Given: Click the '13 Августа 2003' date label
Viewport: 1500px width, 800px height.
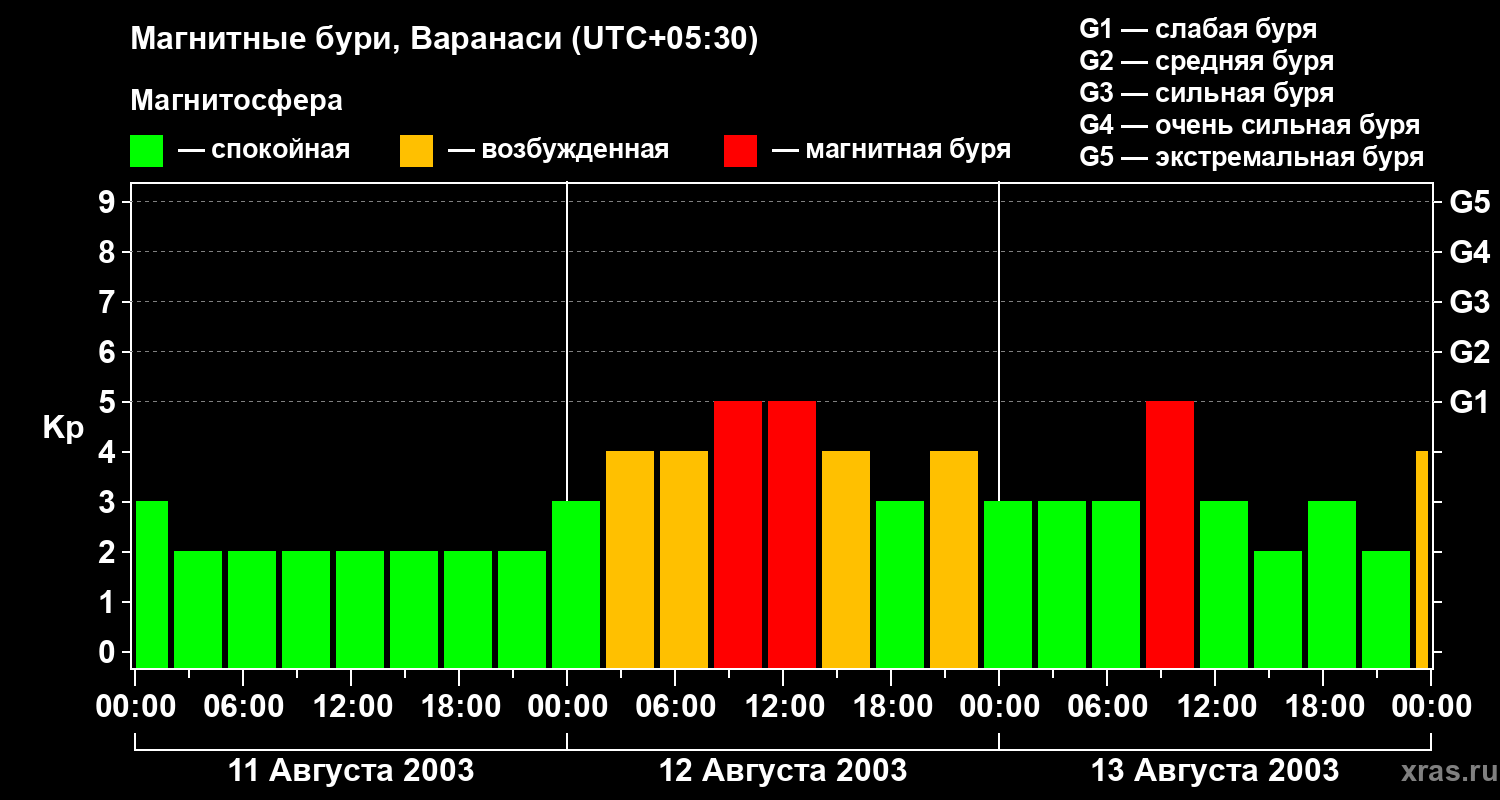Looking at the screenshot, I should (x=1215, y=771).
